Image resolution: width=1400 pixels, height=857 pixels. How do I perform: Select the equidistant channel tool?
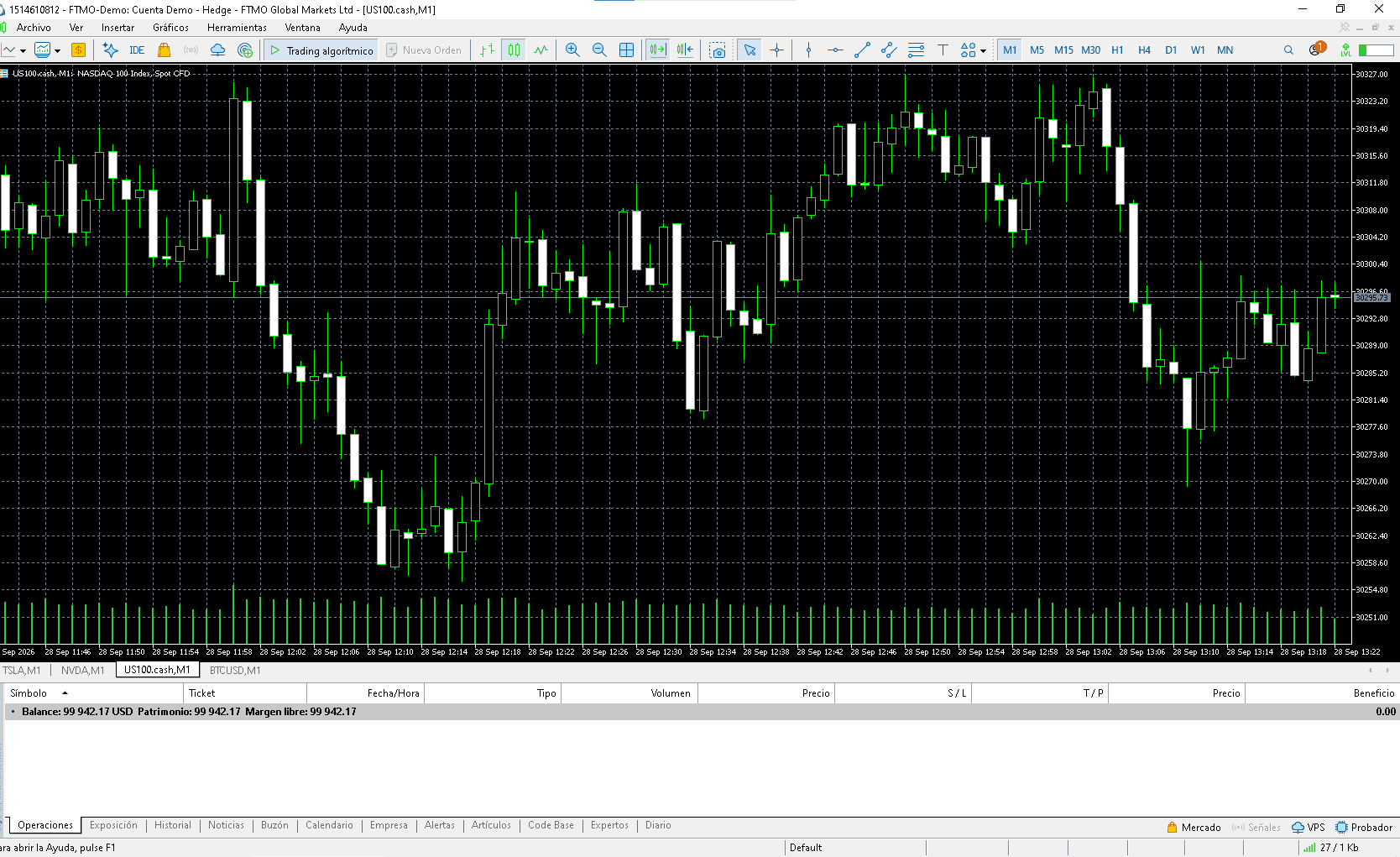coord(889,50)
